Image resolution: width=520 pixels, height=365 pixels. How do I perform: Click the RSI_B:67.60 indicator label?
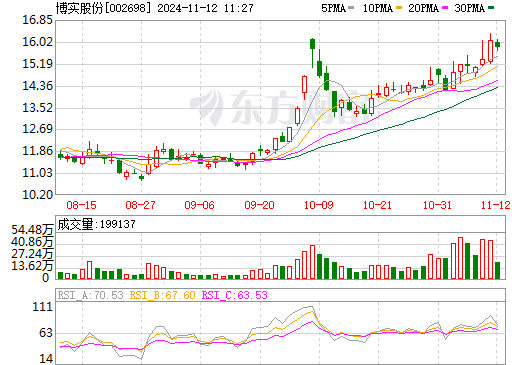[x=162, y=295]
